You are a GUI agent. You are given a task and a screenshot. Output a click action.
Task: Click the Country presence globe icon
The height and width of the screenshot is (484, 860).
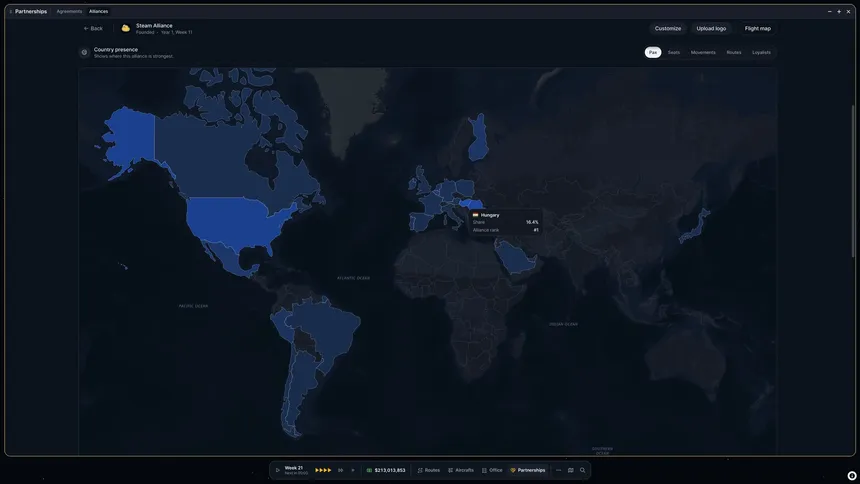(x=84, y=53)
